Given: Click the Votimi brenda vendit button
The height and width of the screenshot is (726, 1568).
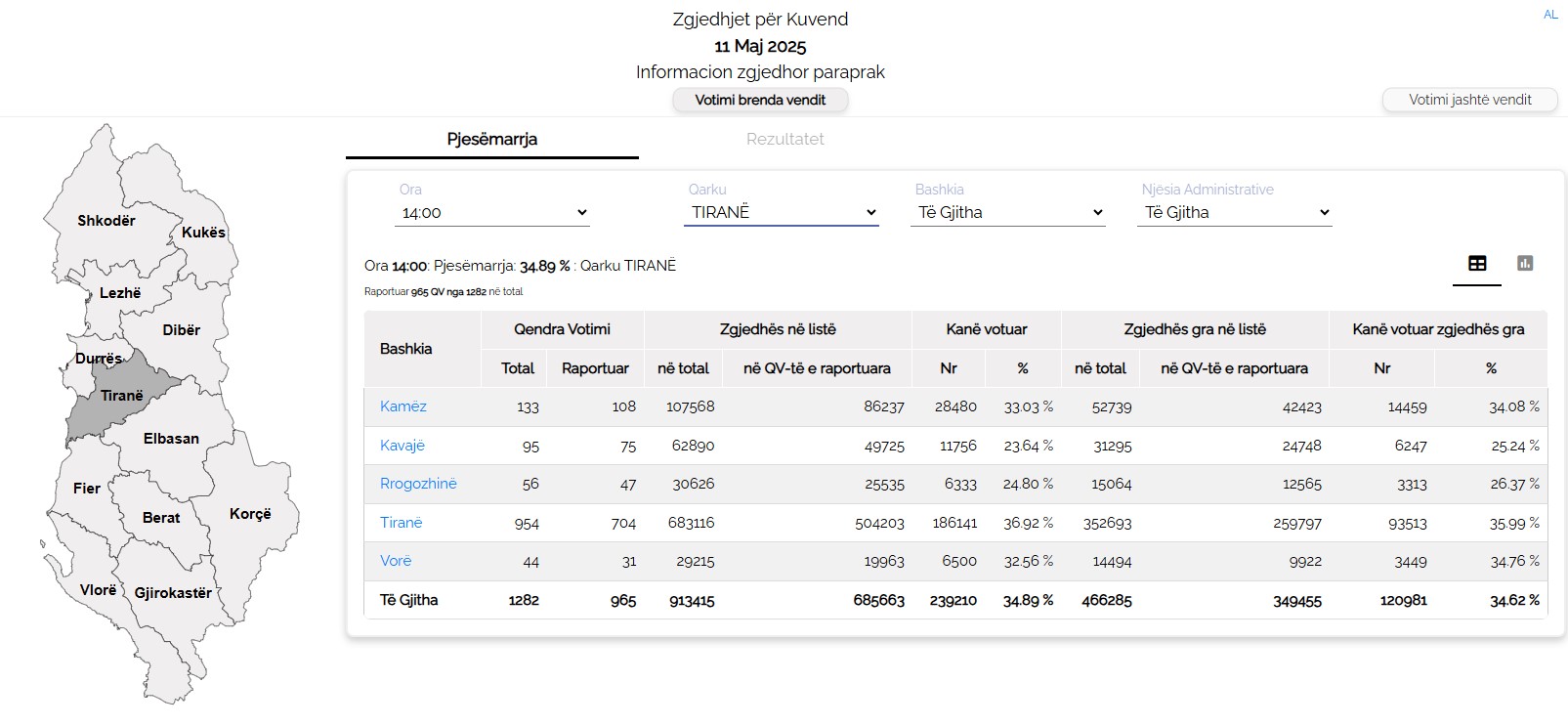Looking at the screenshot, I should pyautogui.click(x=759, y=100).
